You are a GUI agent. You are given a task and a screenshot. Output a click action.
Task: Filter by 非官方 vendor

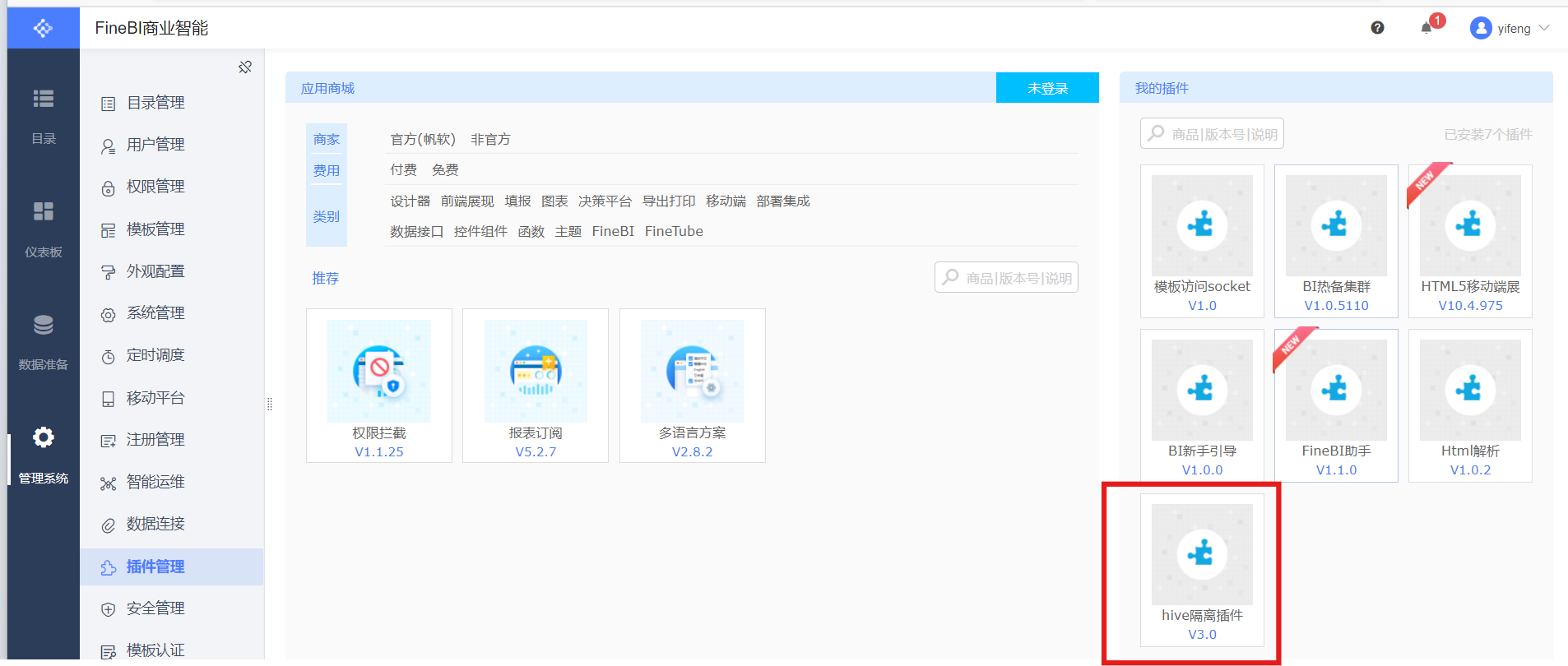490,139
